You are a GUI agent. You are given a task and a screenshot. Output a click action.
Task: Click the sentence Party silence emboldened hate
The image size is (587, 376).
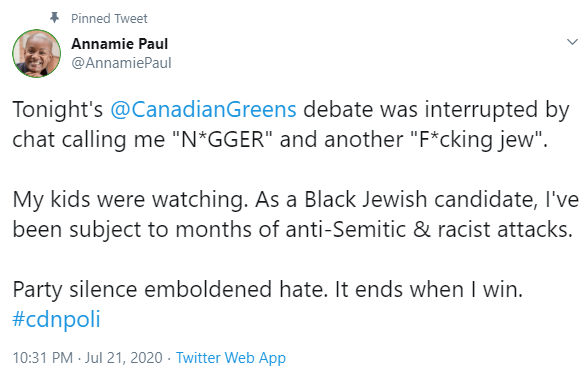(x=170, y=289)
